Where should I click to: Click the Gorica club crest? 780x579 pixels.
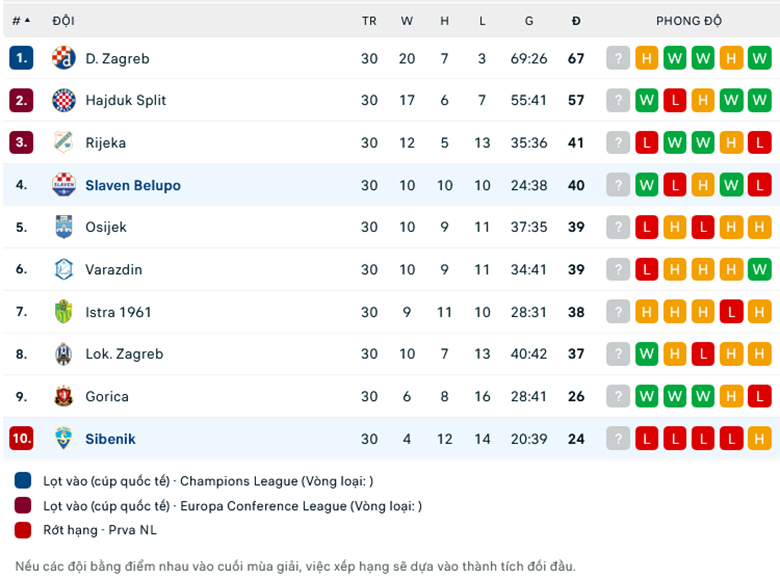pos(64,396)
